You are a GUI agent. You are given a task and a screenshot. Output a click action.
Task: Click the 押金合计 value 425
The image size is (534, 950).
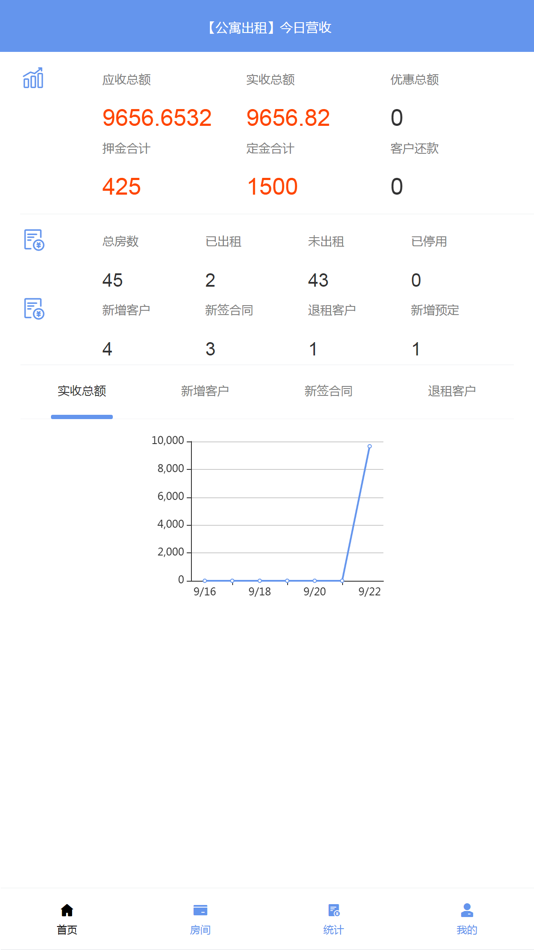(121, 187)
